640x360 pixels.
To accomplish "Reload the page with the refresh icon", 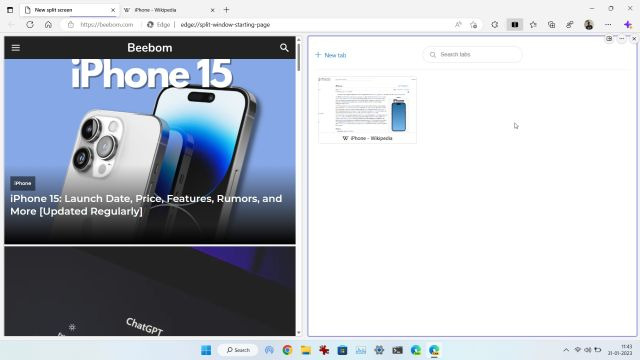I will click(30, 24).
